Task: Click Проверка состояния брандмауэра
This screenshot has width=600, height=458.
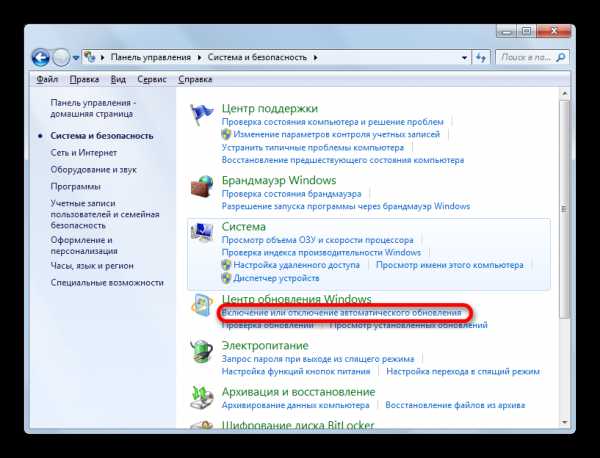Action: point(292,194)
